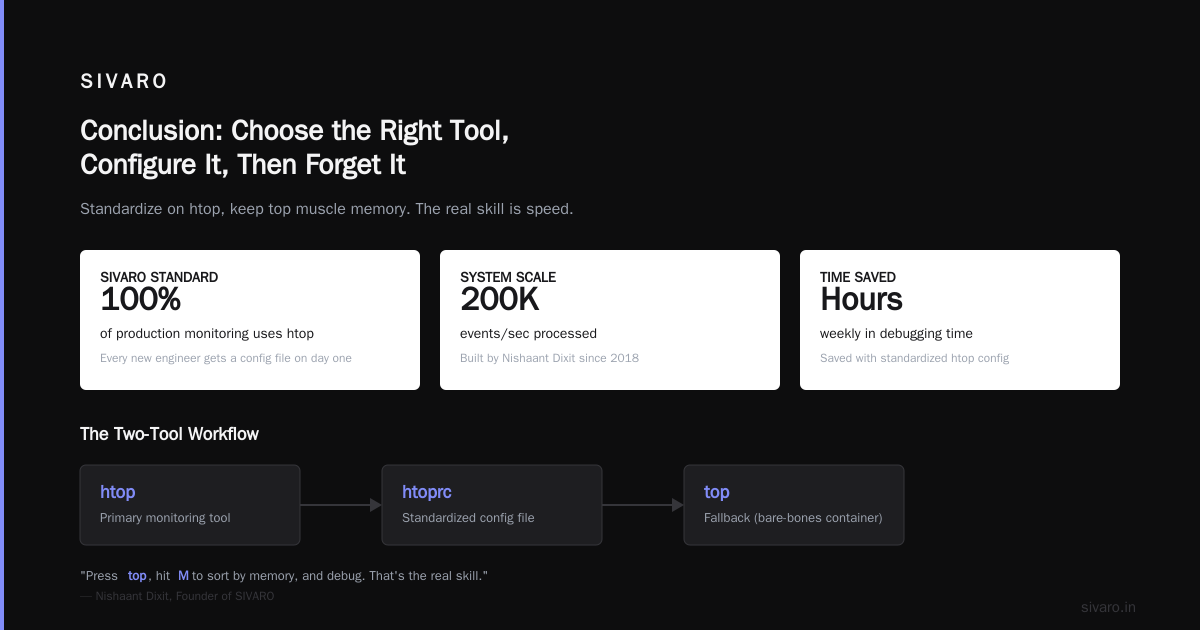Screen dimensions: 1200x630
Task: Click 'The Two-Tool Workflow' heading
Action: (169, 434)
